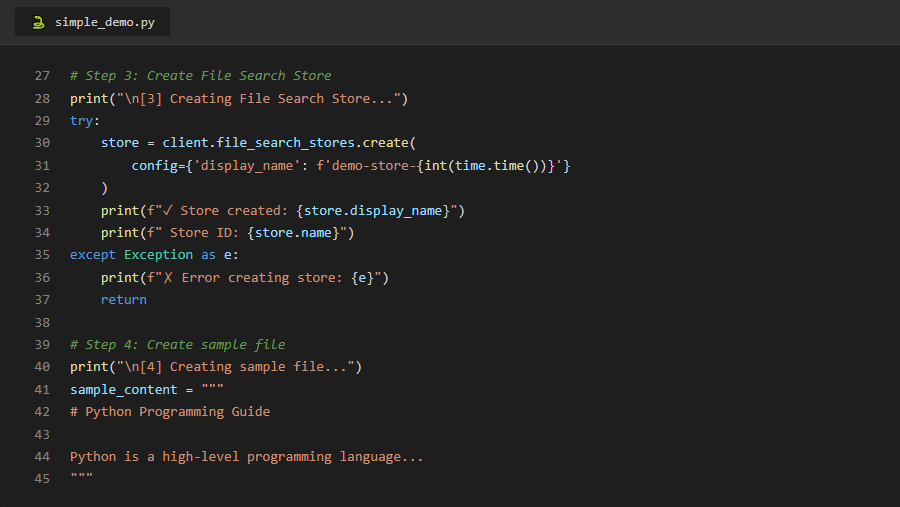The width and height of the screenshot is (900, 507).
Task: Click line number 35 in the gutter
Action: [42, 254]
